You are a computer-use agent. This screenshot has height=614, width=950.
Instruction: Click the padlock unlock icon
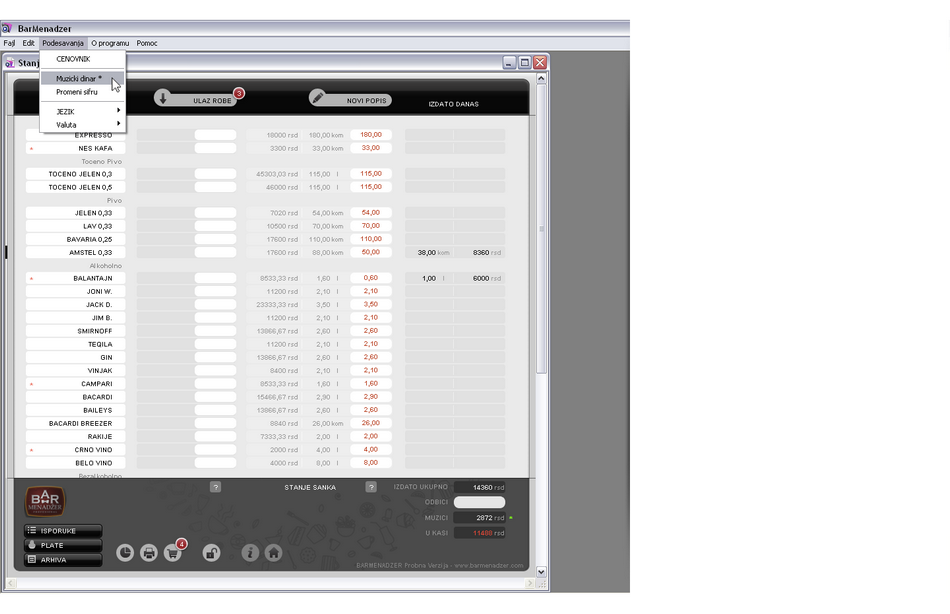click(x=211, y=553)
